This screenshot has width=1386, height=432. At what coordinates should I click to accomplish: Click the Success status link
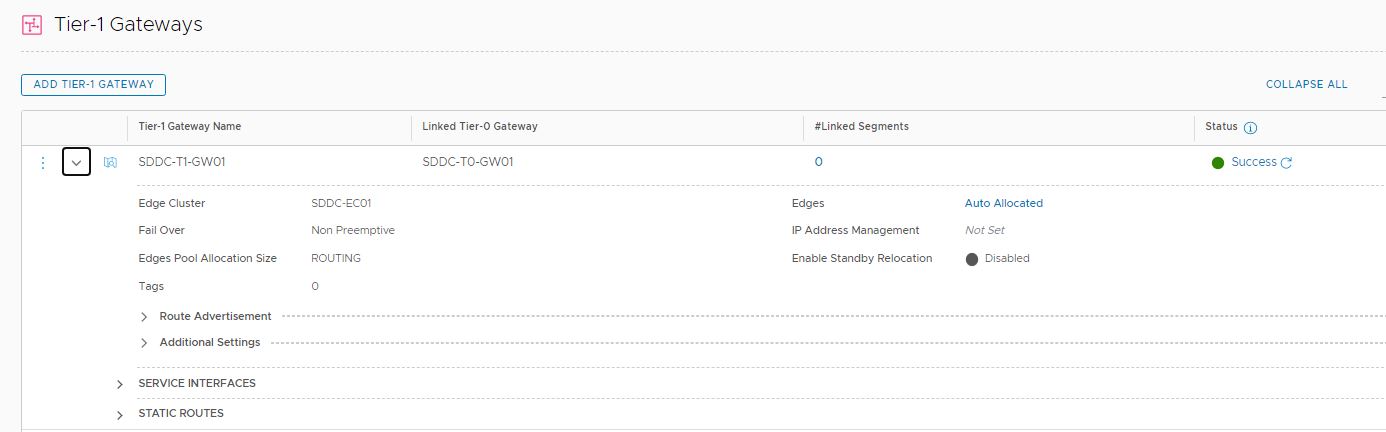tap(1253, 162)
